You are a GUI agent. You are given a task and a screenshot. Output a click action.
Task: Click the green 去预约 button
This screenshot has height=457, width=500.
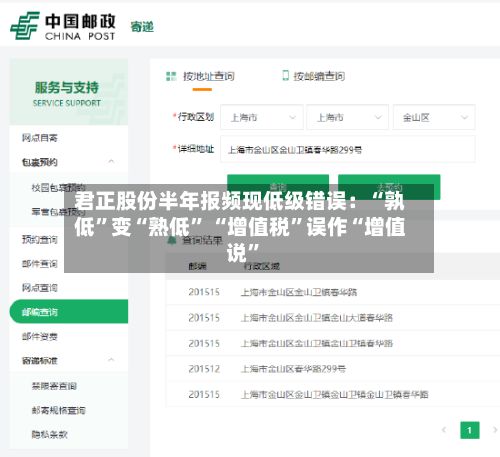[x=389, y=187]
